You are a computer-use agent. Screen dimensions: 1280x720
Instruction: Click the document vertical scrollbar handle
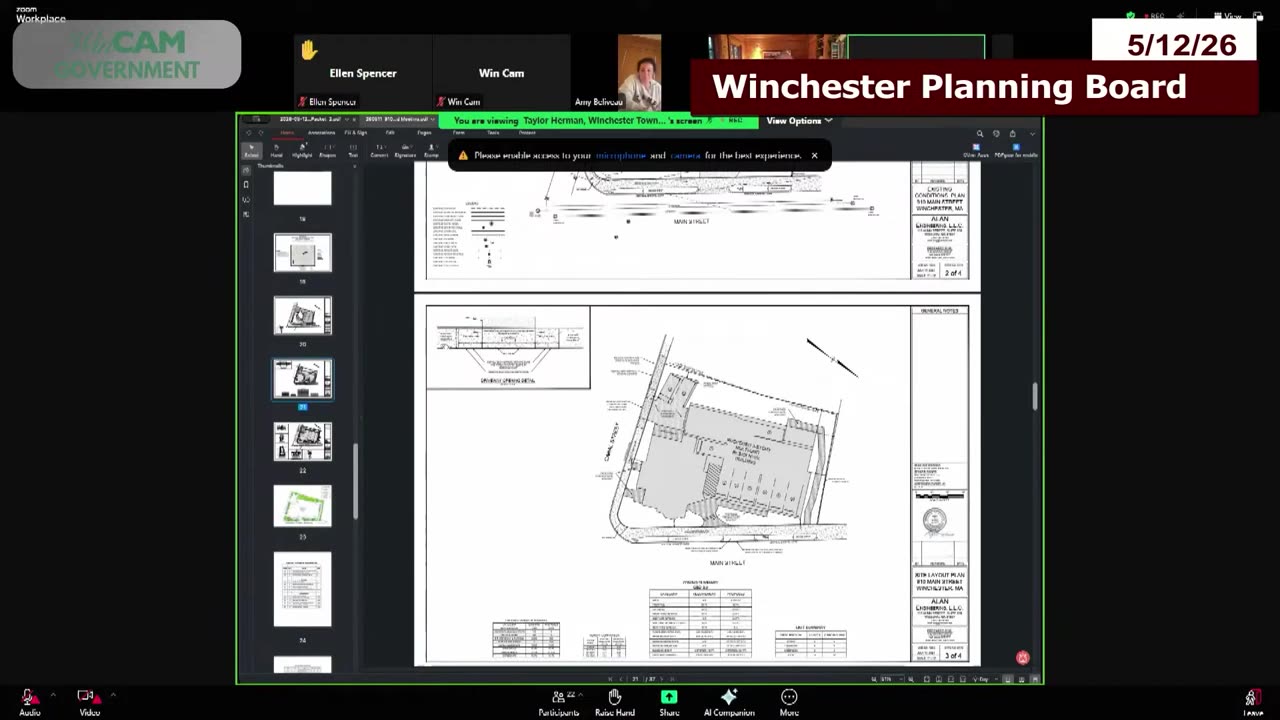click(1035, 396)
